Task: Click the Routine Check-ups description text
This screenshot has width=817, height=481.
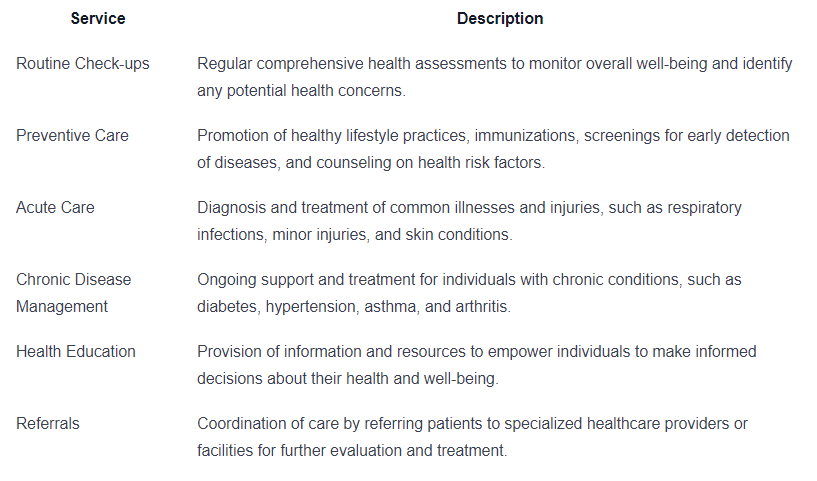Action: click(x=494, y=77)
